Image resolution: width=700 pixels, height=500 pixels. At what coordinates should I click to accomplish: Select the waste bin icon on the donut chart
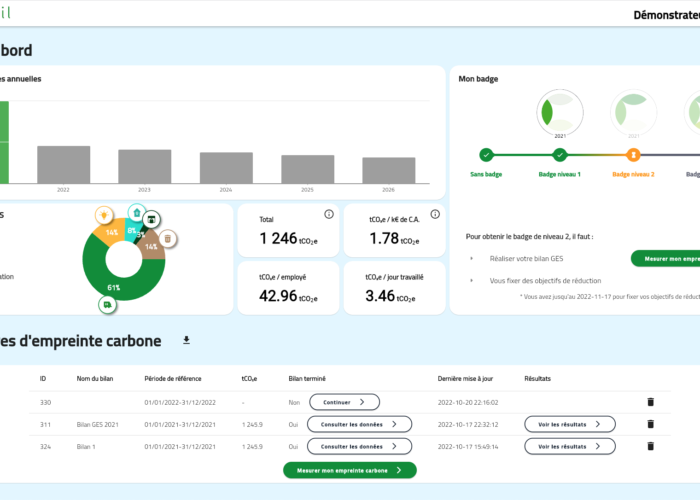tap(168, 238)
